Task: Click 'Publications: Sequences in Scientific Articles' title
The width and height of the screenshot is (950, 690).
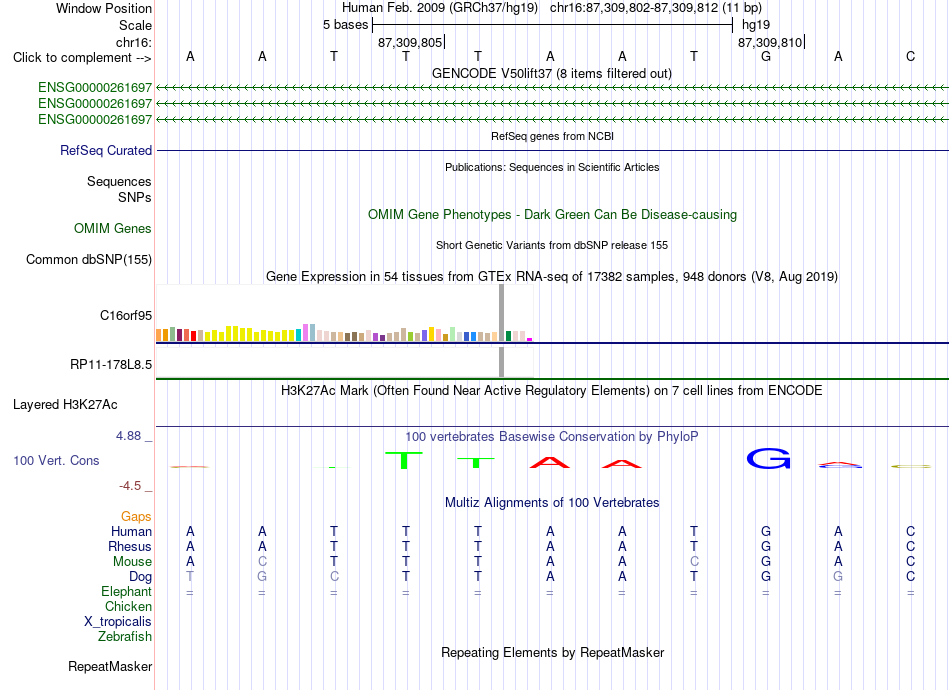Action: [552, 167]
